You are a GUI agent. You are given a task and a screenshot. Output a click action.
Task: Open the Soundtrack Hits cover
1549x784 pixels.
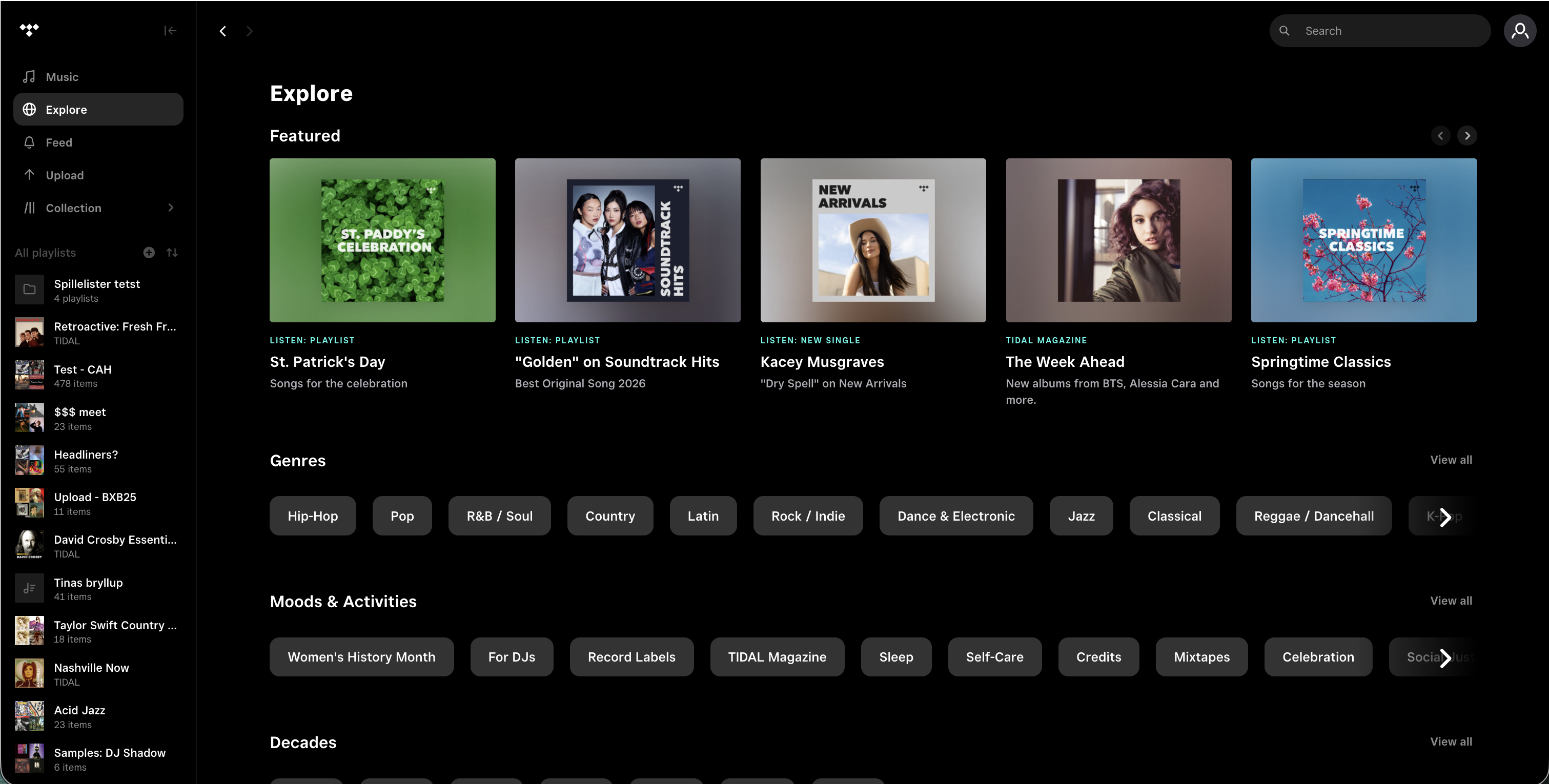pos(628,240)
